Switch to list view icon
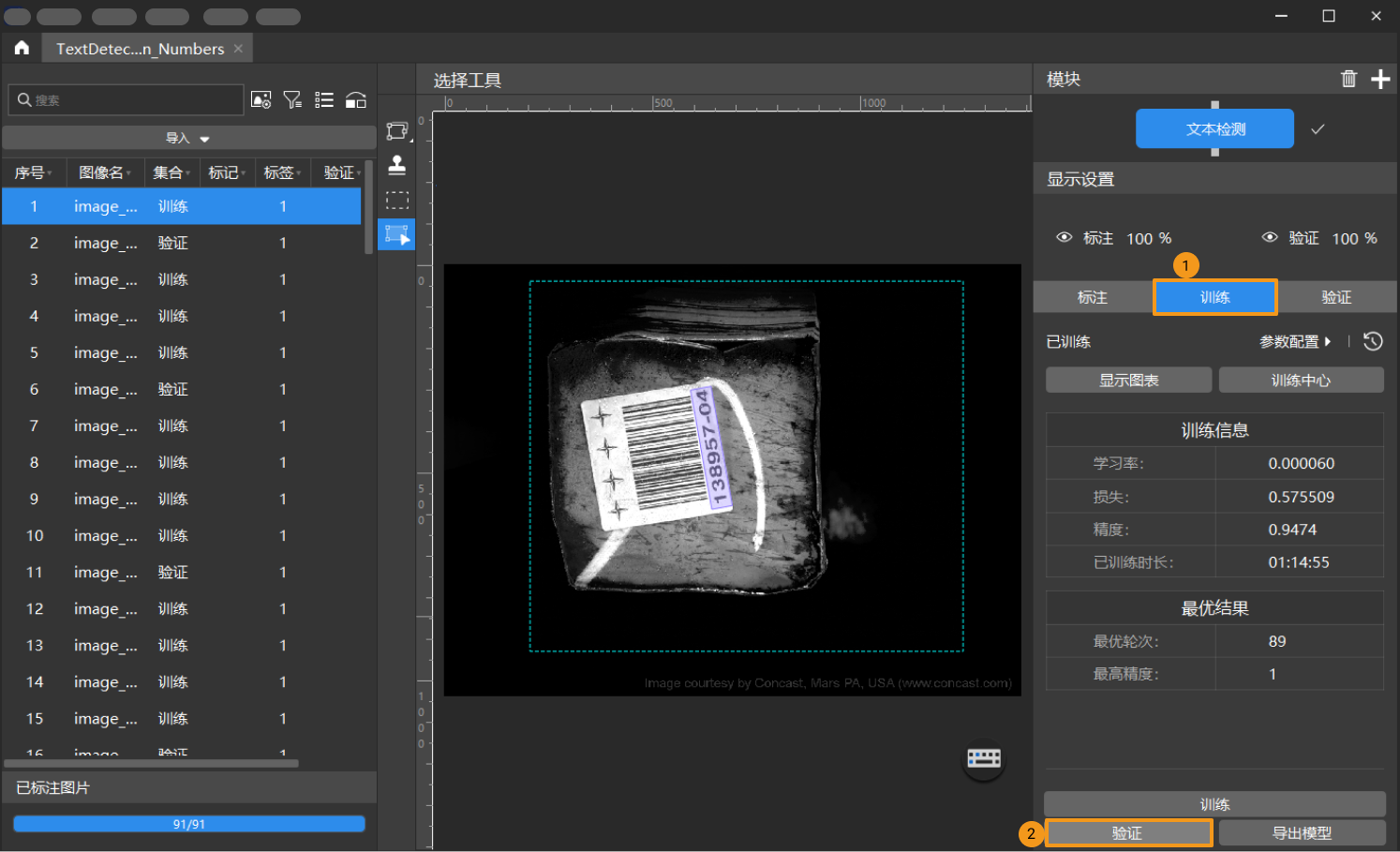The width and height of the screenshot is (1400, 852). [x=324, y=100]
